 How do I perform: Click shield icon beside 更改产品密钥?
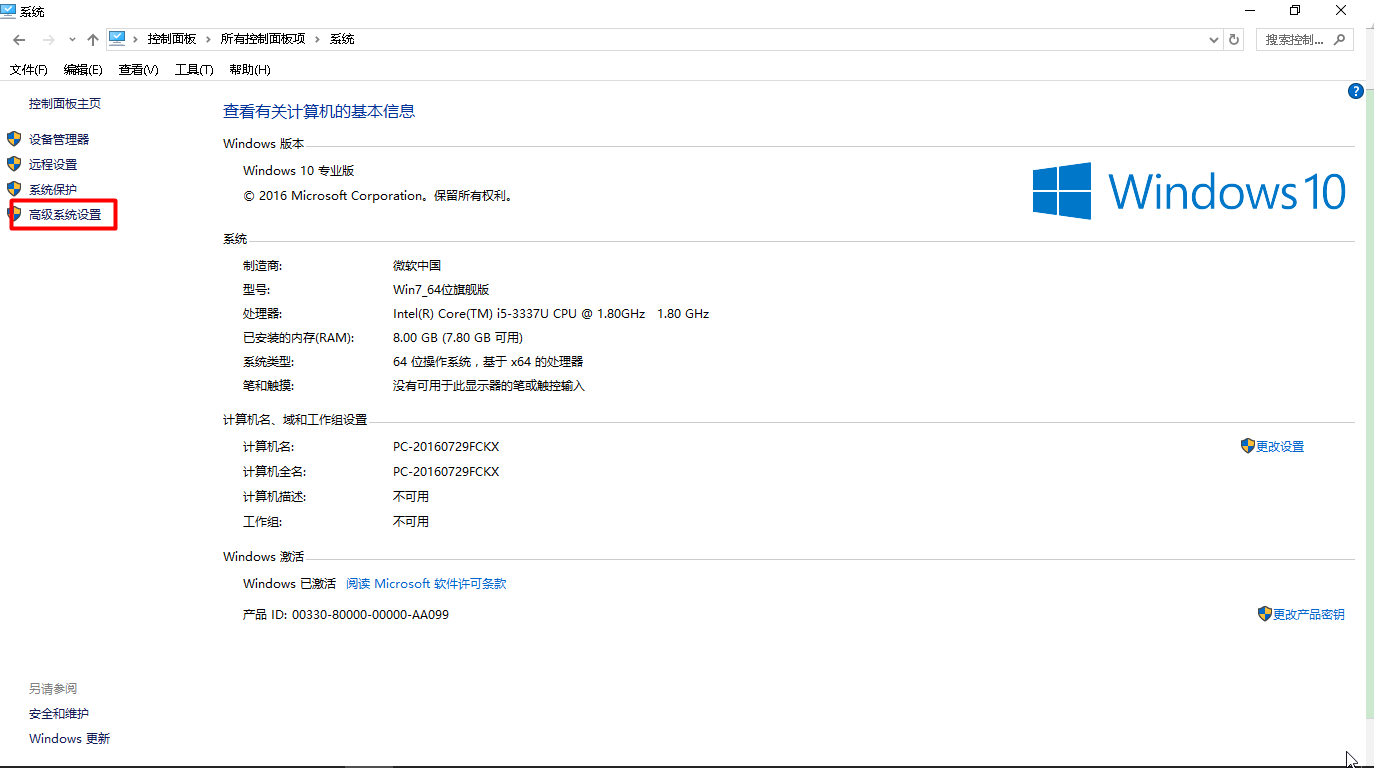pyautogui.click(x=1265, y=614)
